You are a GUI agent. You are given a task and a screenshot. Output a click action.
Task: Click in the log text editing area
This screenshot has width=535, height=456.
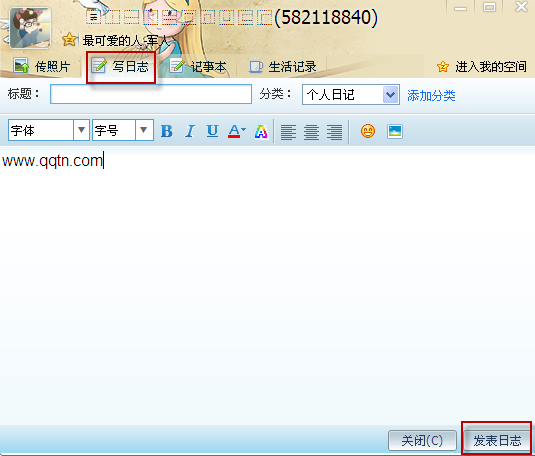pyautogui.click(x=268, y=287)
